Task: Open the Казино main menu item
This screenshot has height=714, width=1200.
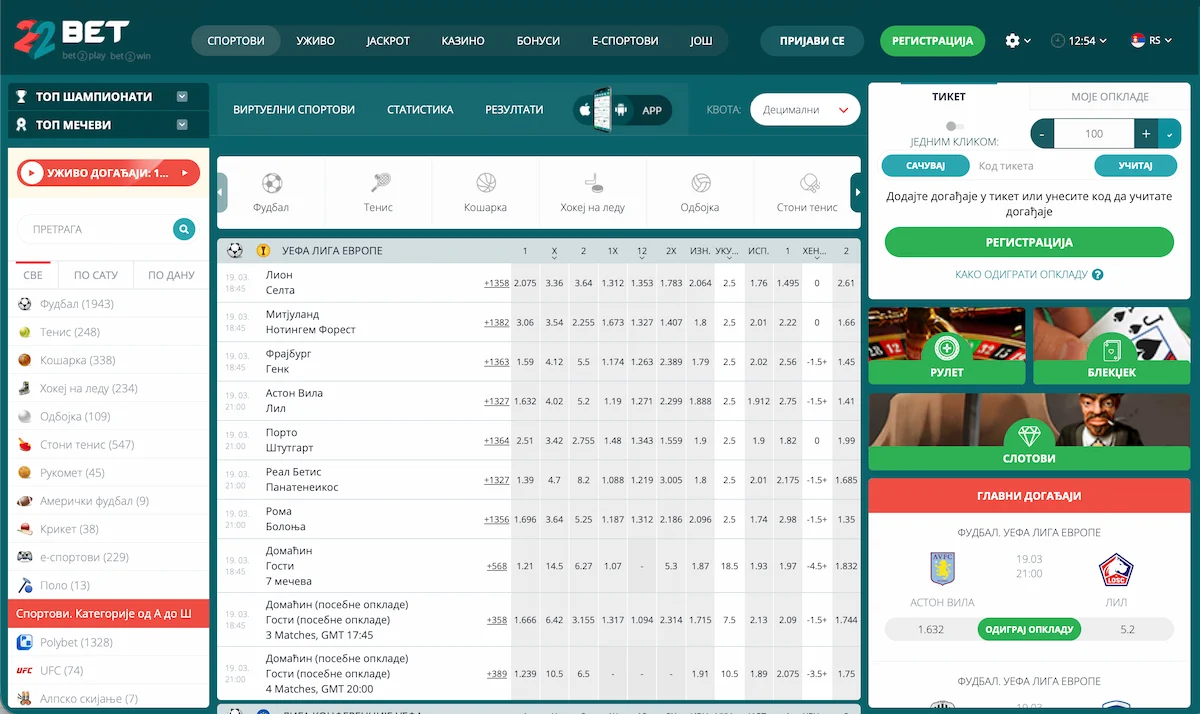Action: coord(463,41)
